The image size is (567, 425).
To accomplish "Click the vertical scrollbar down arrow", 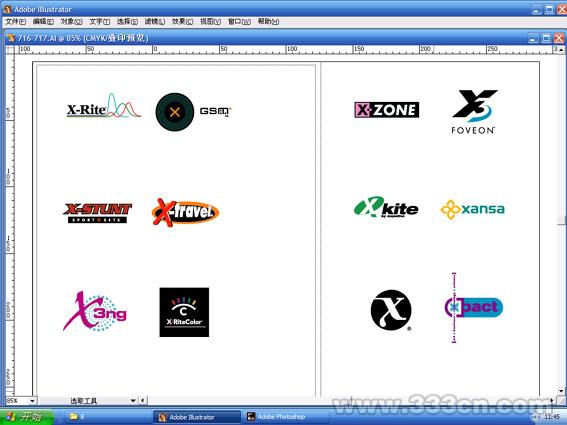I will click(561, 391).
